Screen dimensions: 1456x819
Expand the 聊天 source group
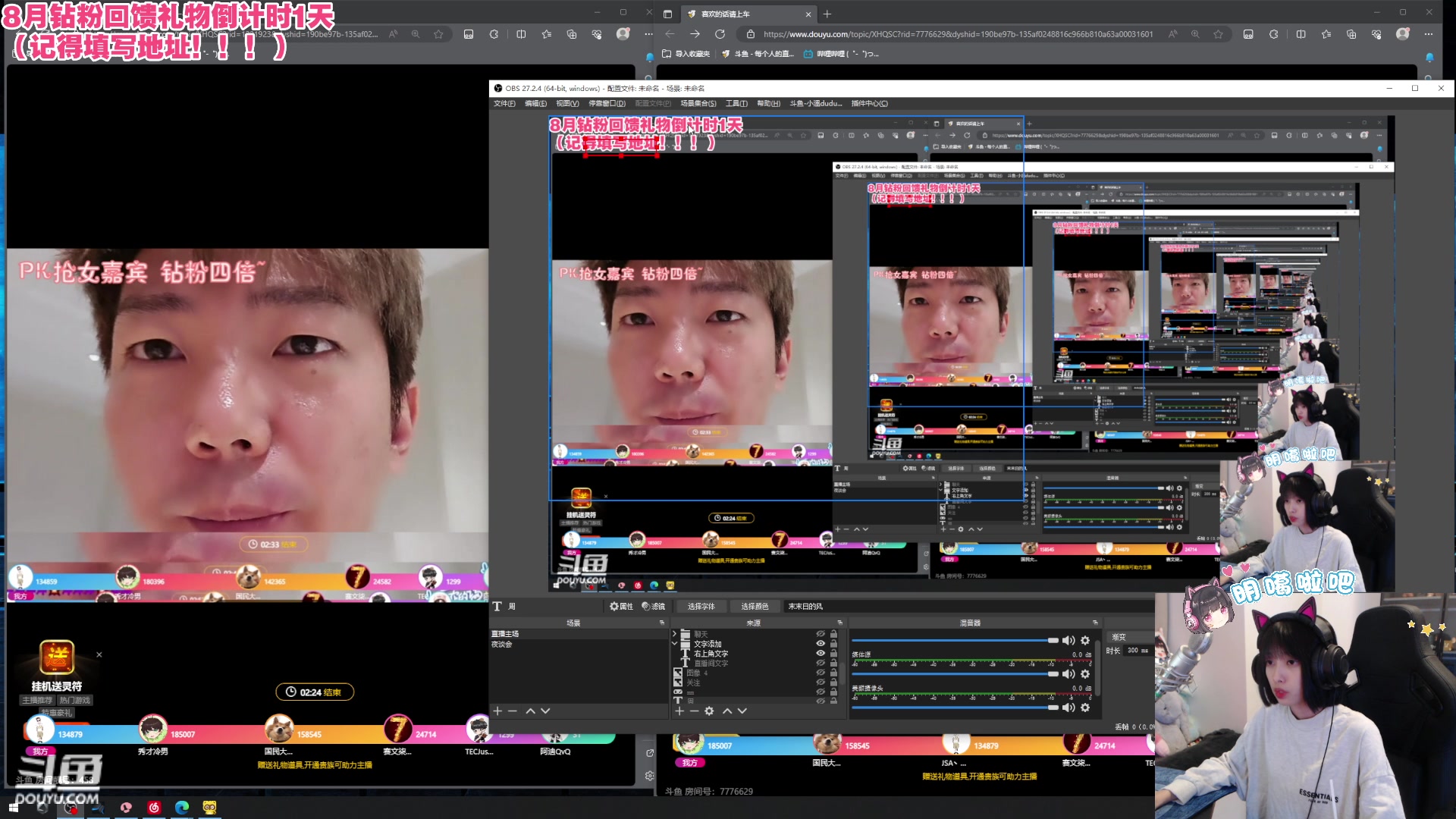pos(674,633)
